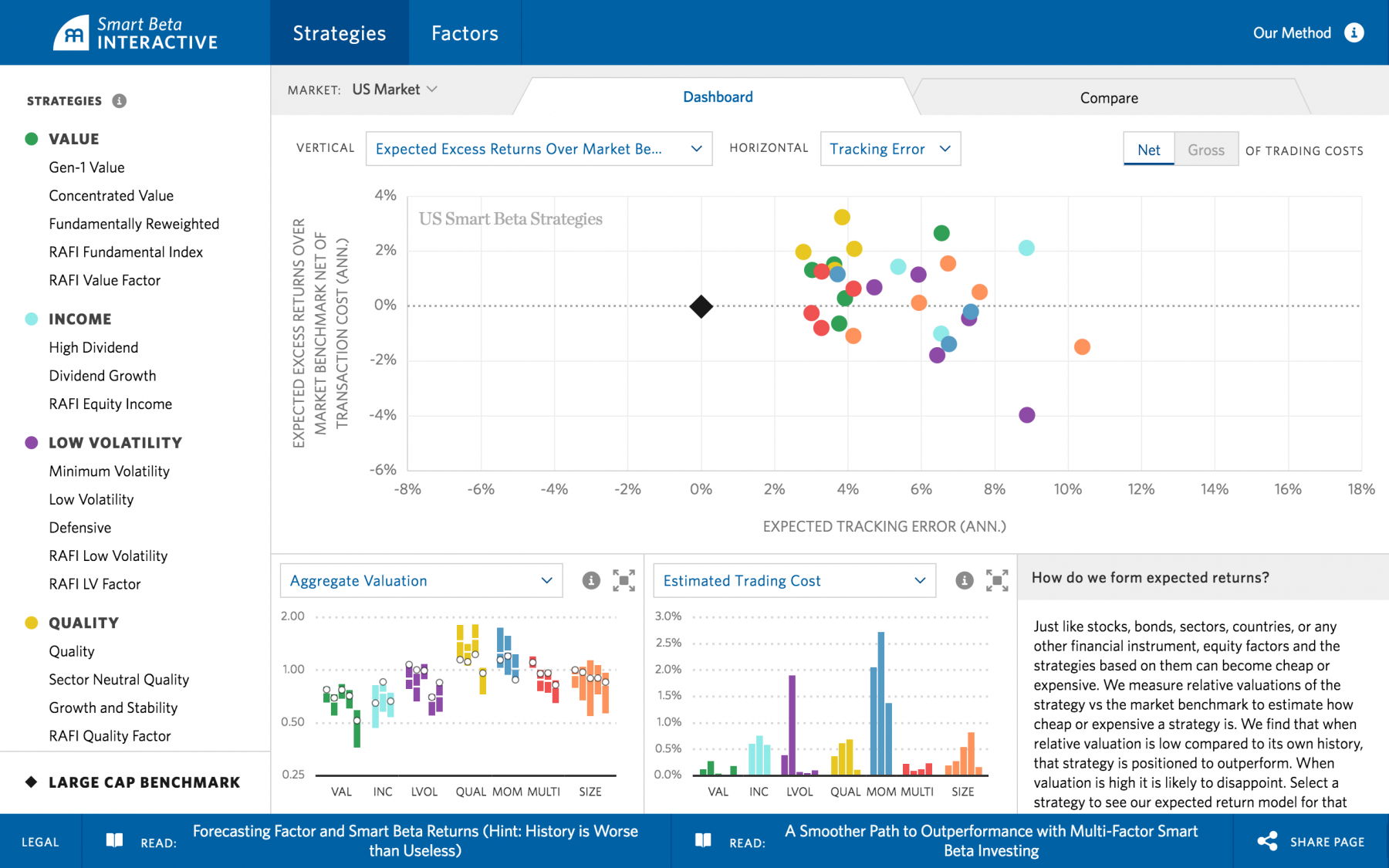Click the tall purple LVOL trading cost bar
Viewport: 1389px width, 868px height.
pyautogui.click(x=792, y=724)
